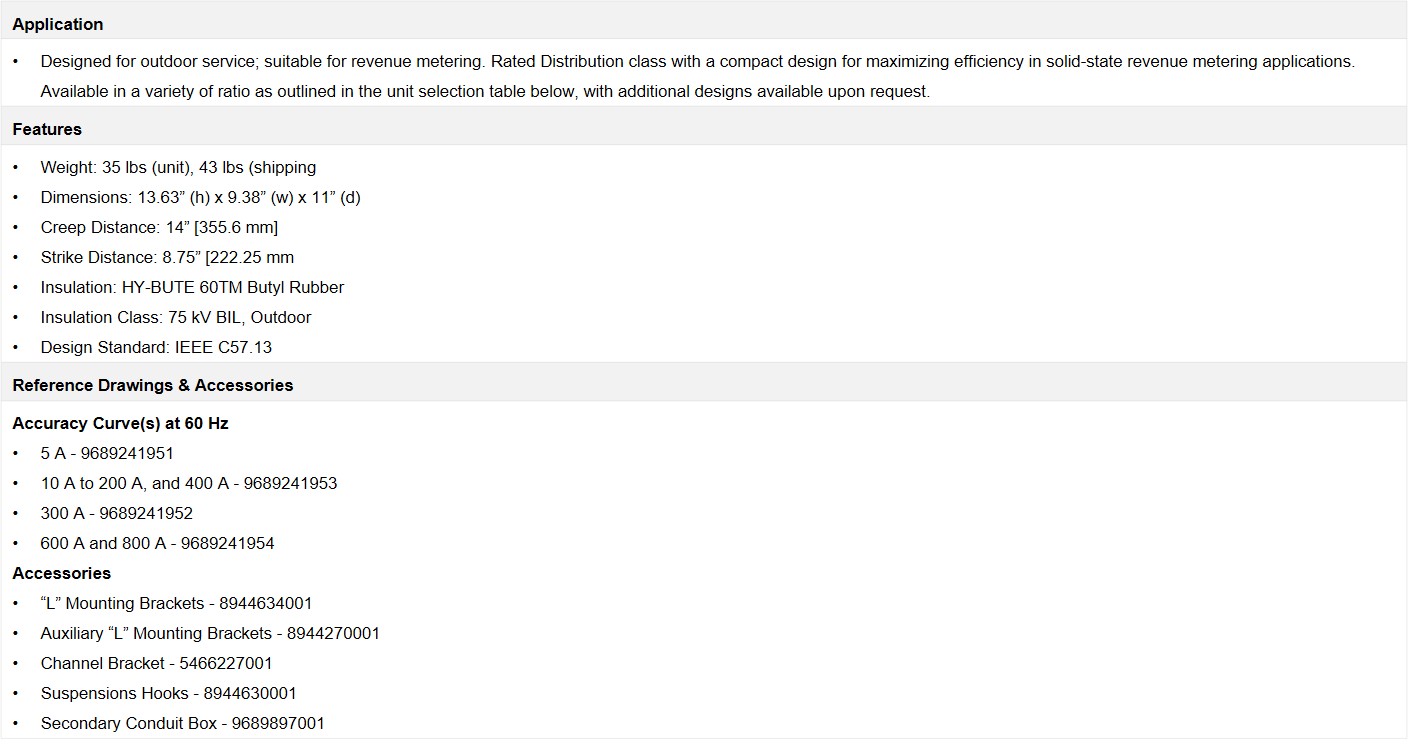Image resolution: width=1408 pixels, height=744 pixels.
Task: Click accuracy curve number 9689241951
Action: (x=126, y=453)
